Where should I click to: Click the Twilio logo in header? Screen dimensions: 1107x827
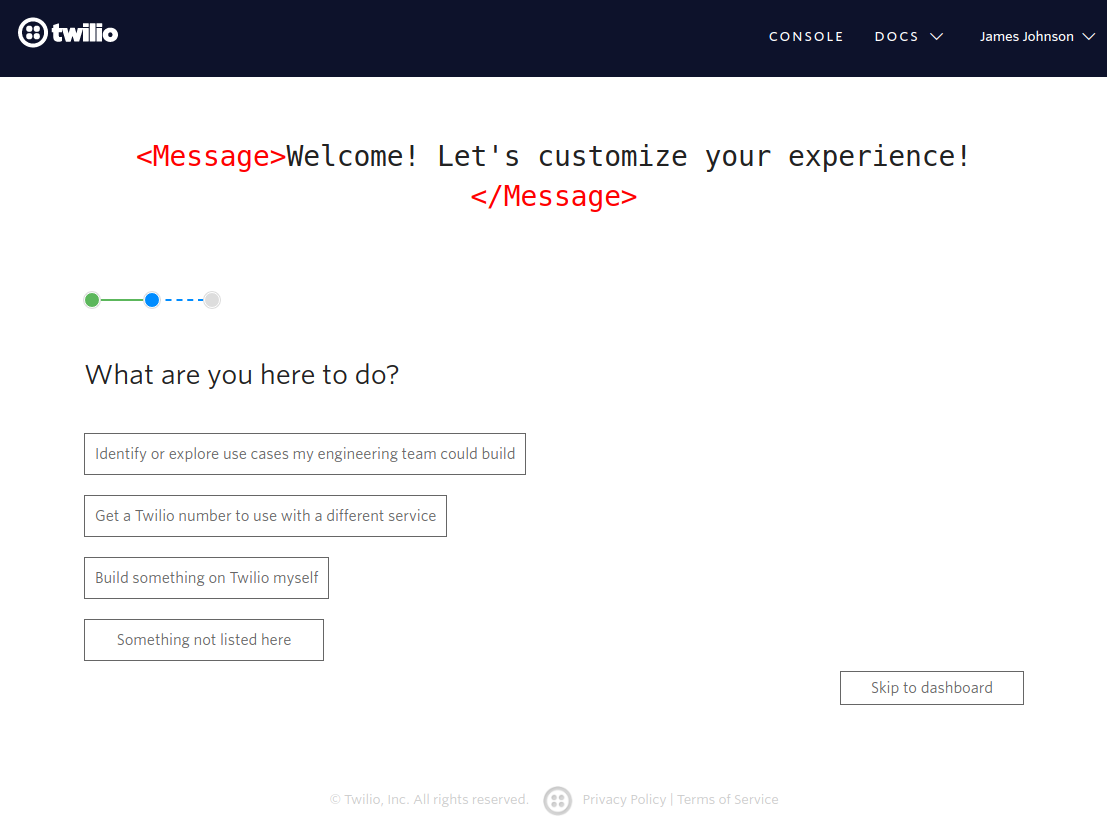[68, 33]
